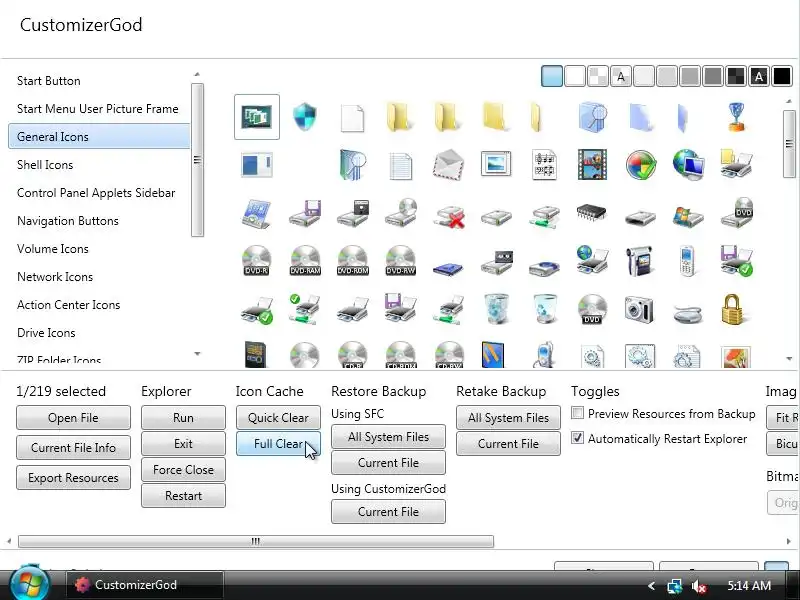Open Drive Icons category

coord(46,333)
